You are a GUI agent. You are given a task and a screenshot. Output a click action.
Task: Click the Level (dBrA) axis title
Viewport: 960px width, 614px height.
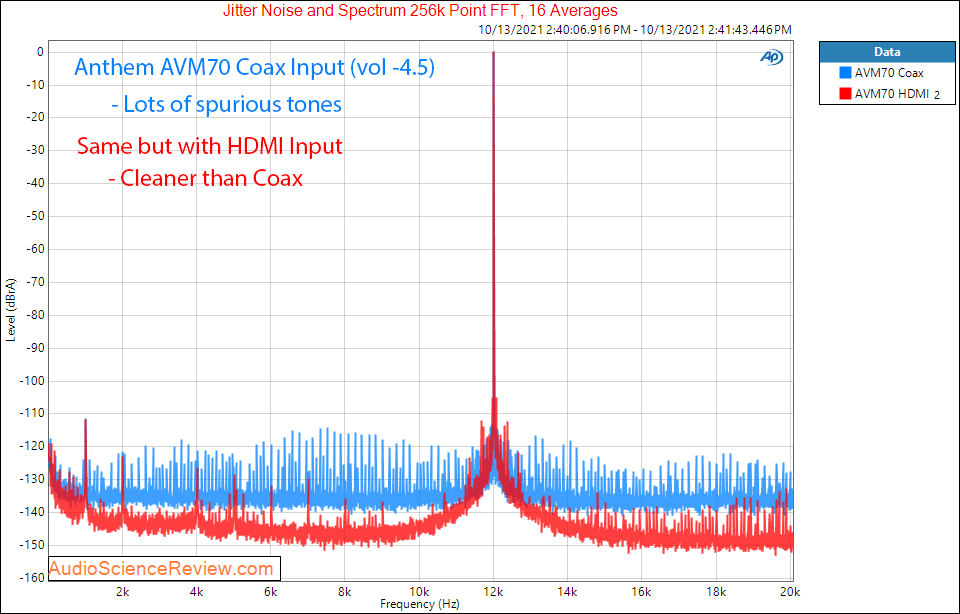pyautogui.click(x=10, y=310)
